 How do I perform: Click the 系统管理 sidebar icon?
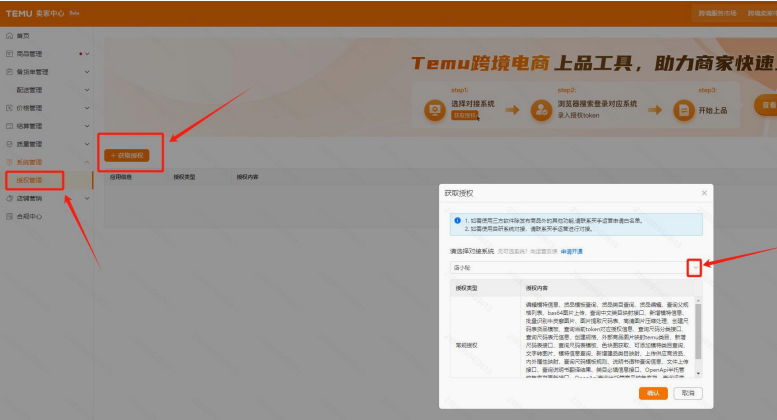[9, 162]
